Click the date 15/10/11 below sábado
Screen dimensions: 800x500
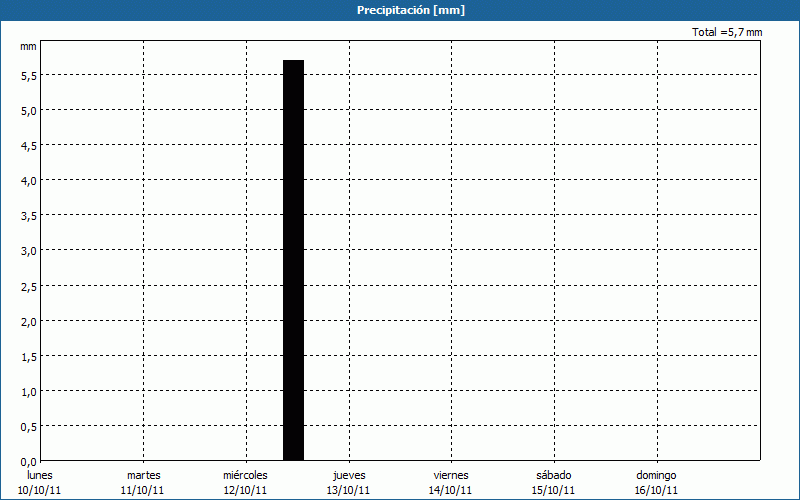(x=553, y=490)
